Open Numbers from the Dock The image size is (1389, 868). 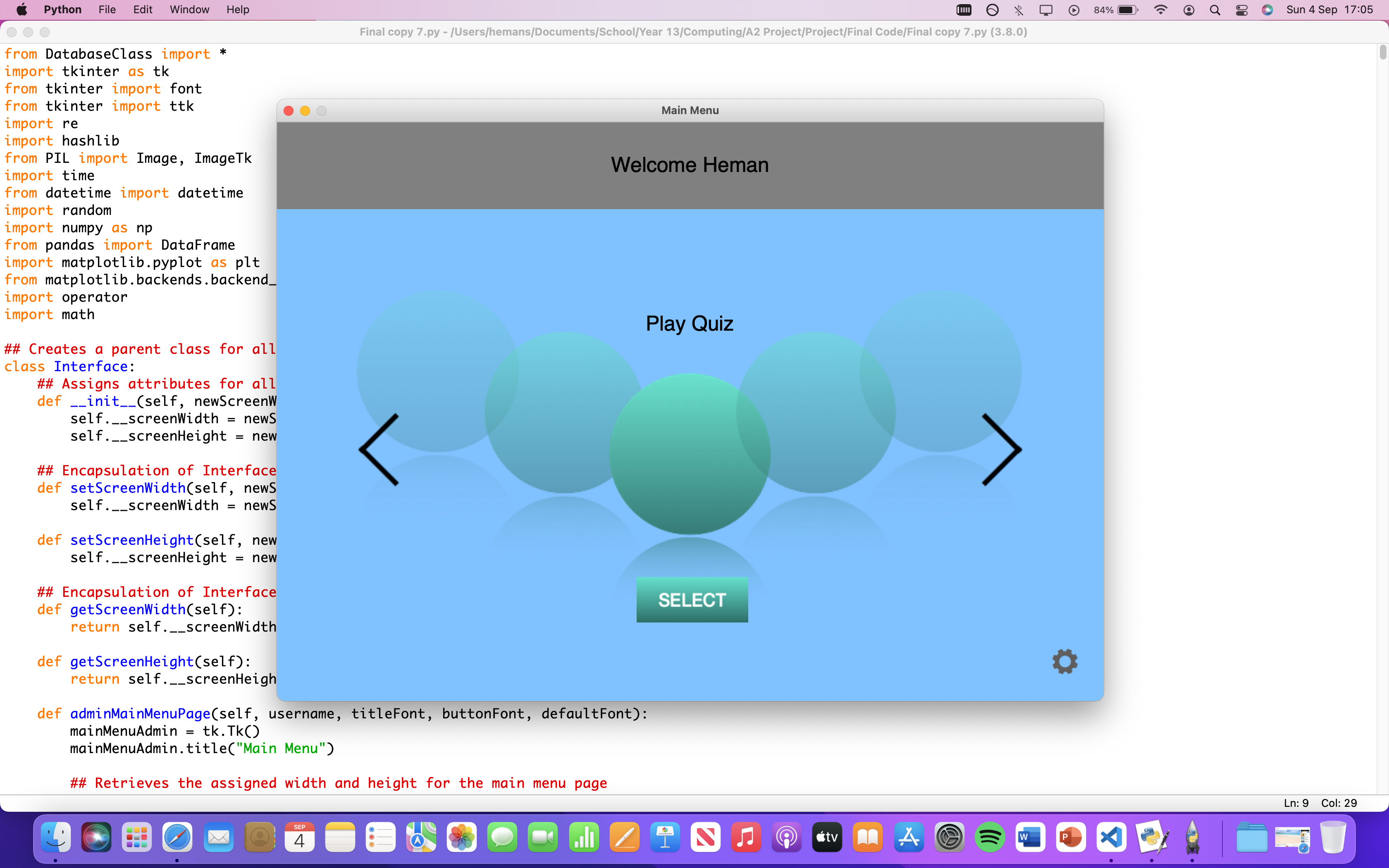point(583,837)
